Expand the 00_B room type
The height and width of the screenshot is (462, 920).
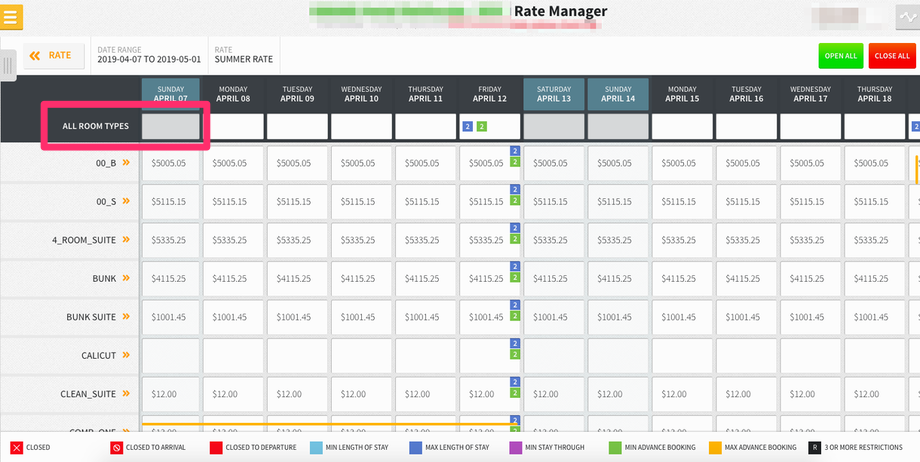pos(126,163)
